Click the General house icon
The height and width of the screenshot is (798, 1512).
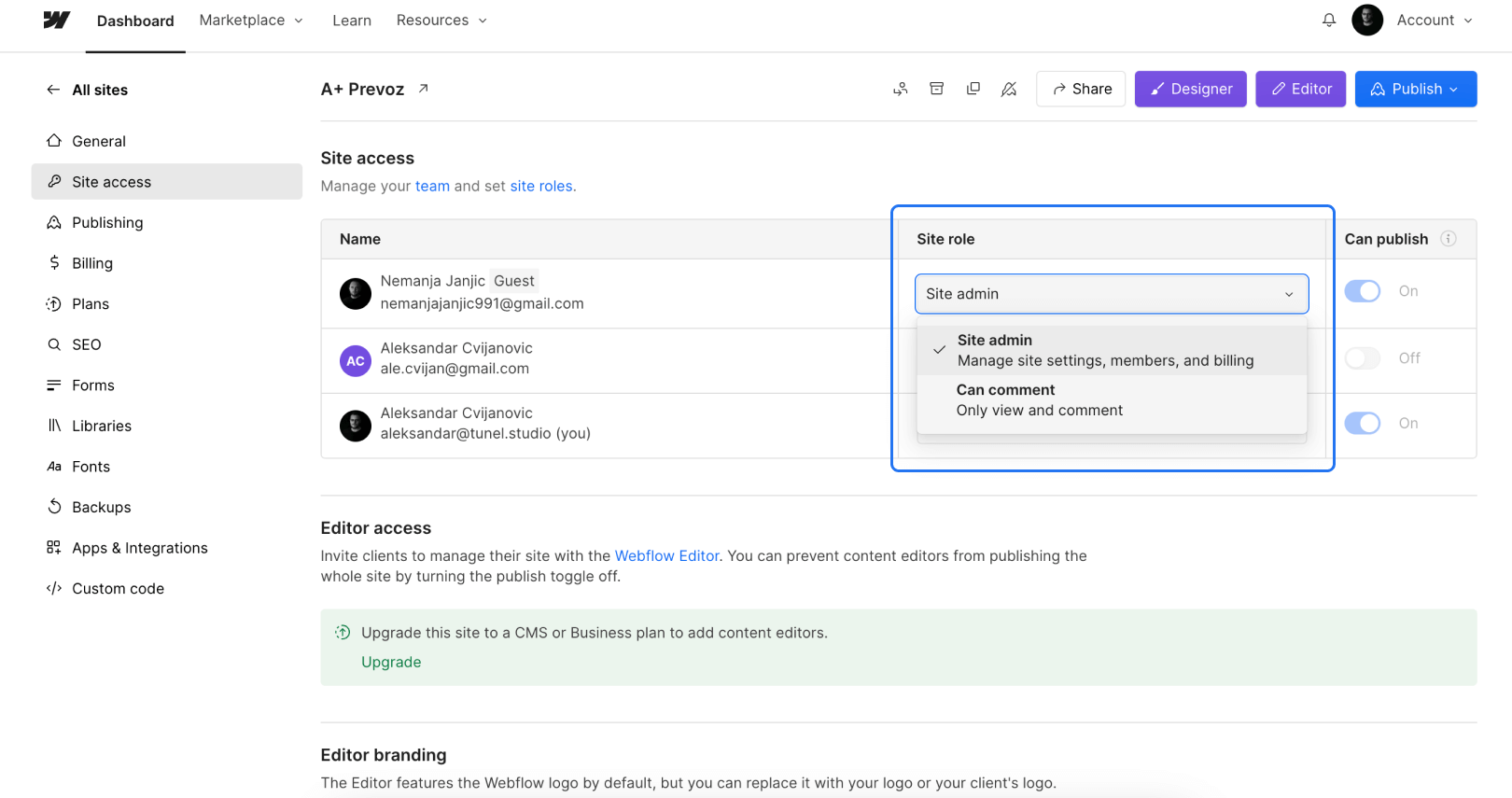(54, 141)
